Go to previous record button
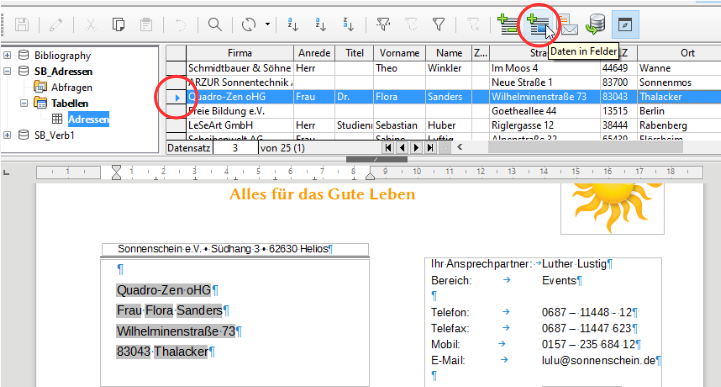Viewport: 721px width, 387px height. pyautogui.click(x=402, y=148)
